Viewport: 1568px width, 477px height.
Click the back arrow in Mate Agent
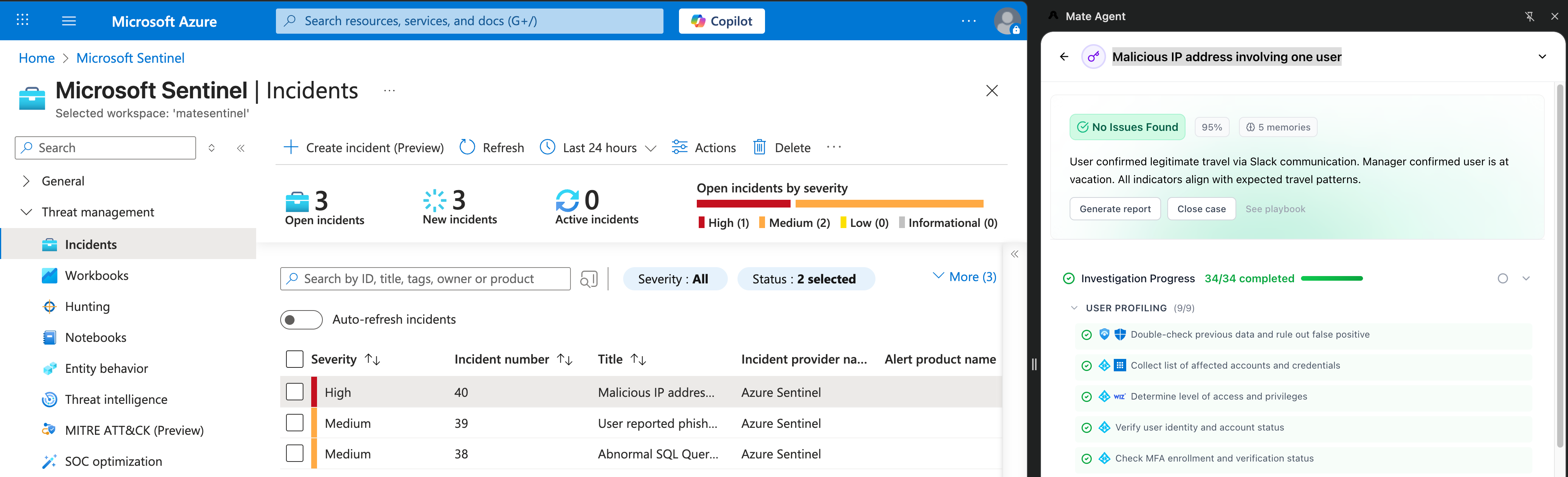1063,57
